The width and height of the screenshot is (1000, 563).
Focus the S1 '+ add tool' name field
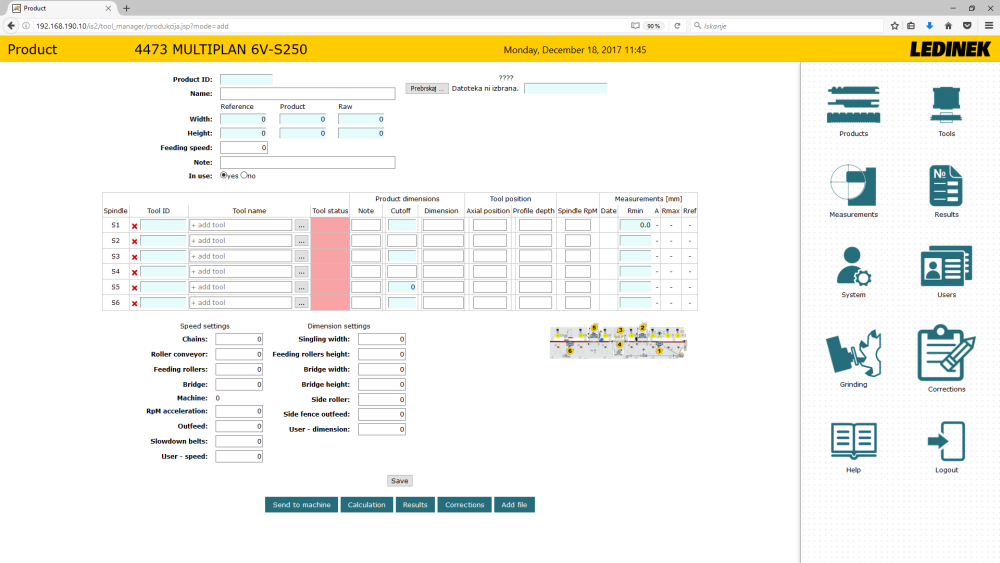click(x=240, y=225)
